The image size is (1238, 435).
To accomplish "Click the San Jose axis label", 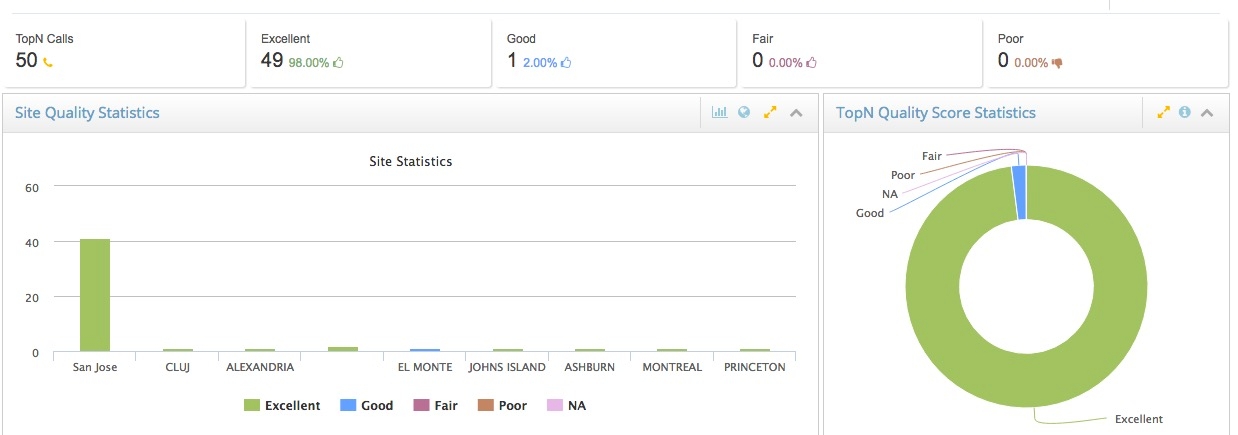I will click(x=95, y=367).
